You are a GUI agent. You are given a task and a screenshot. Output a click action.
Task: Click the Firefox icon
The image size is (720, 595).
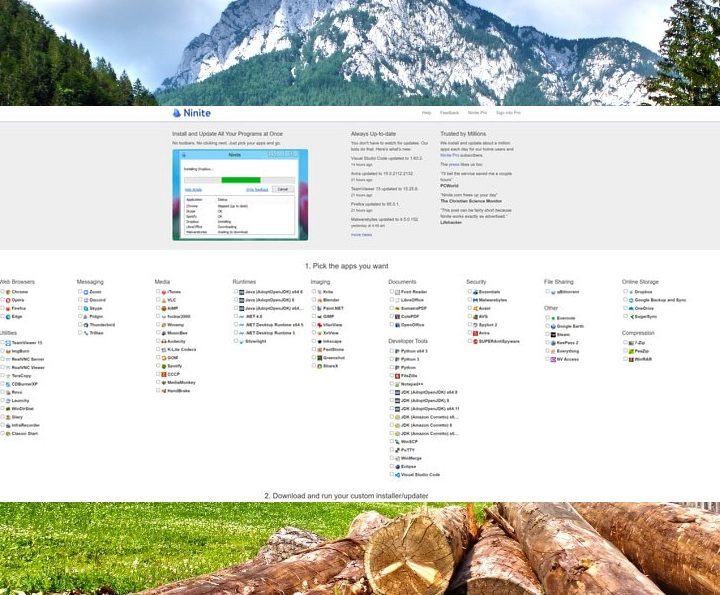(8, 309)
